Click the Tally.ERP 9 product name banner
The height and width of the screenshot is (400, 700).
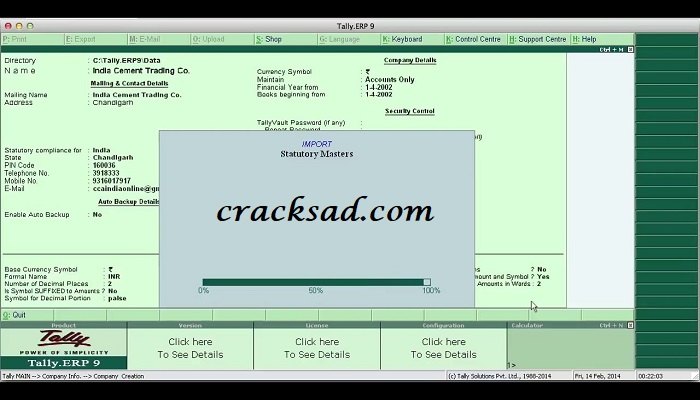[x=64, y=363]
